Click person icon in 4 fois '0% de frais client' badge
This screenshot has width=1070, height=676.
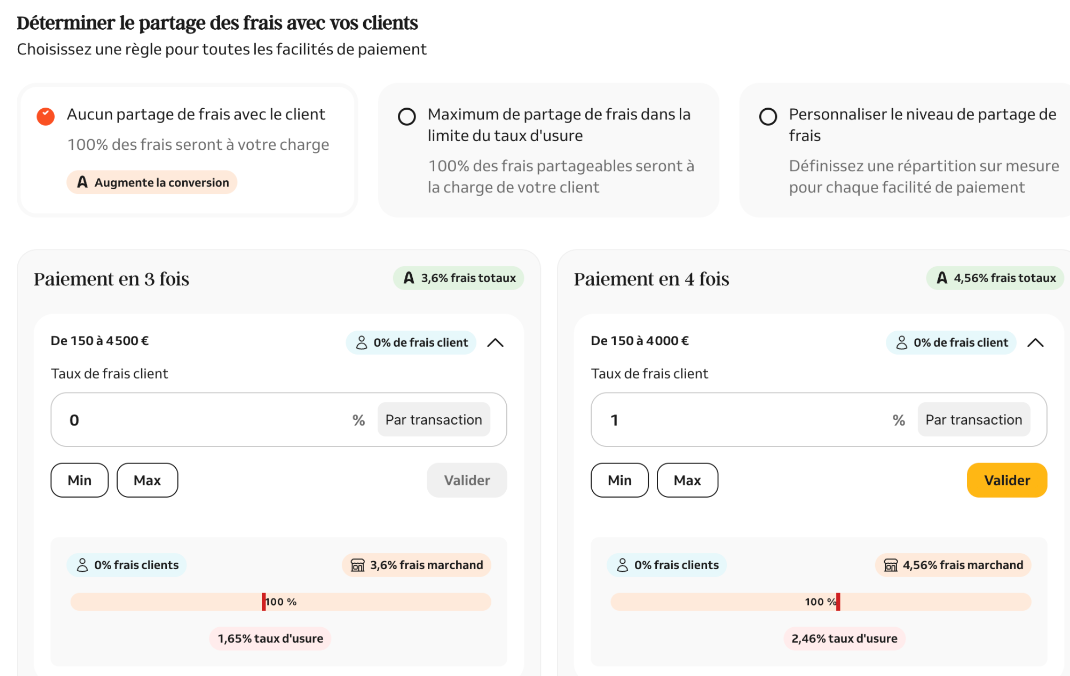pyautogui.click(x=901, y=342)
